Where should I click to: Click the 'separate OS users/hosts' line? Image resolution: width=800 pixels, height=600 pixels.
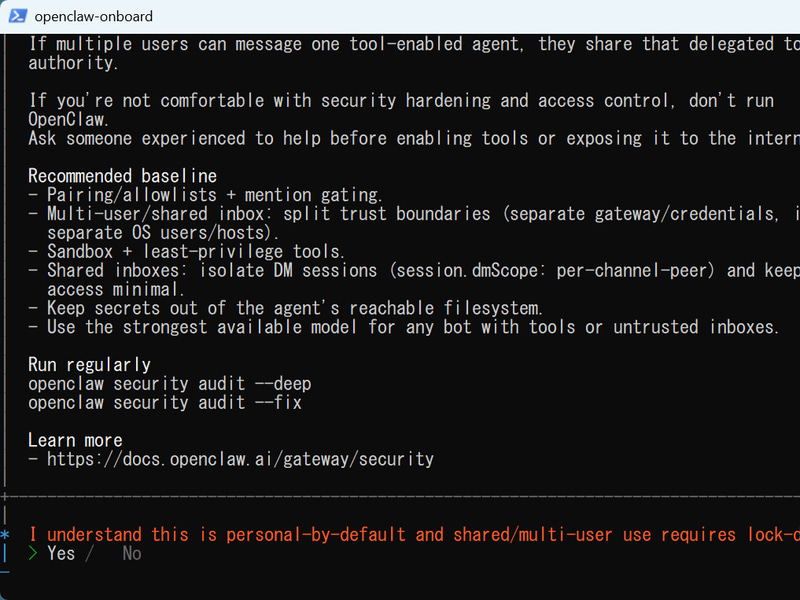(163, 233)
